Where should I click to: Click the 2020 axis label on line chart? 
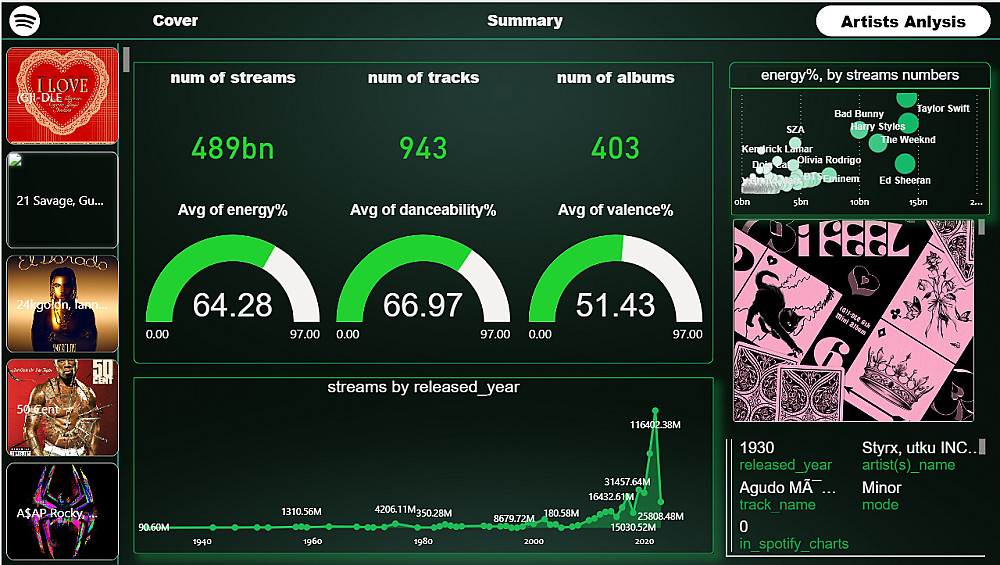coord(644,541)
